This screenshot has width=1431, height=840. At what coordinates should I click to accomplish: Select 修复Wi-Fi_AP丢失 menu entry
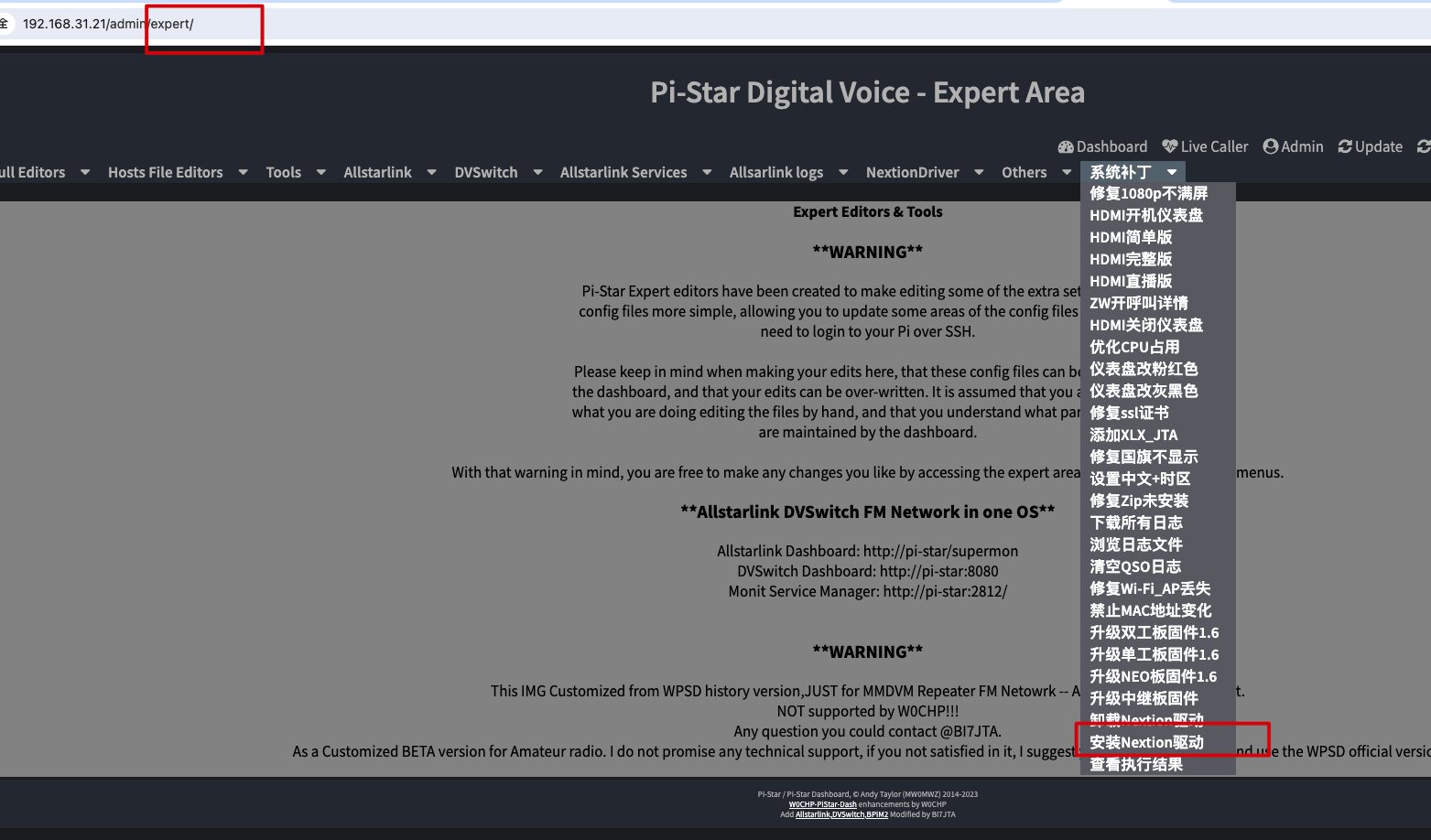point(1150,588)
